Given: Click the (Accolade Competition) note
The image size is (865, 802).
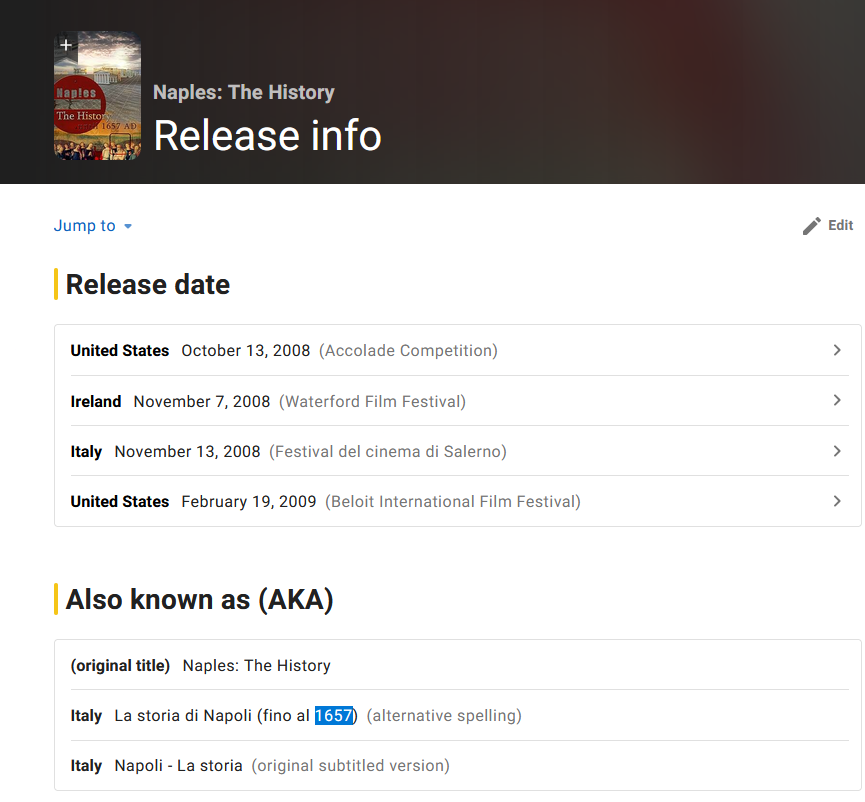Looking at the screenshot, I should 408,351.
